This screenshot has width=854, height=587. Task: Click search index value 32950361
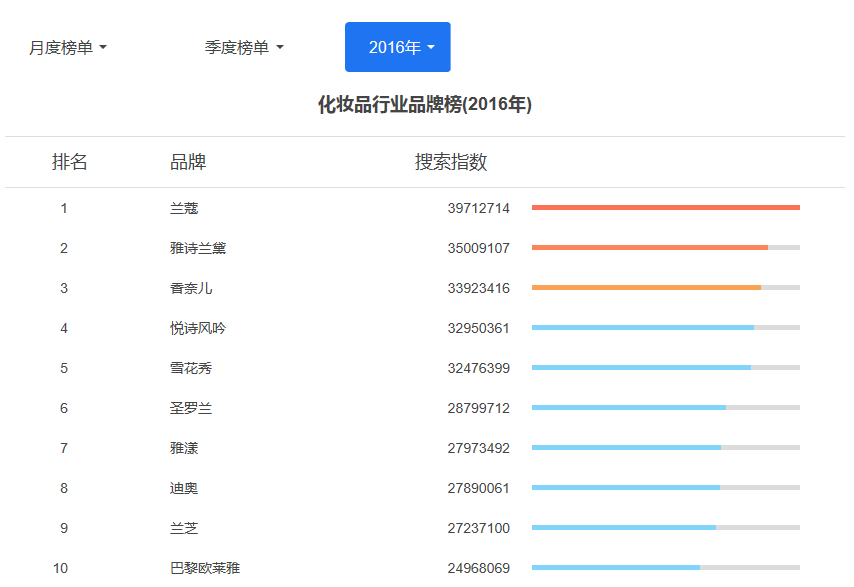[479, 328]
